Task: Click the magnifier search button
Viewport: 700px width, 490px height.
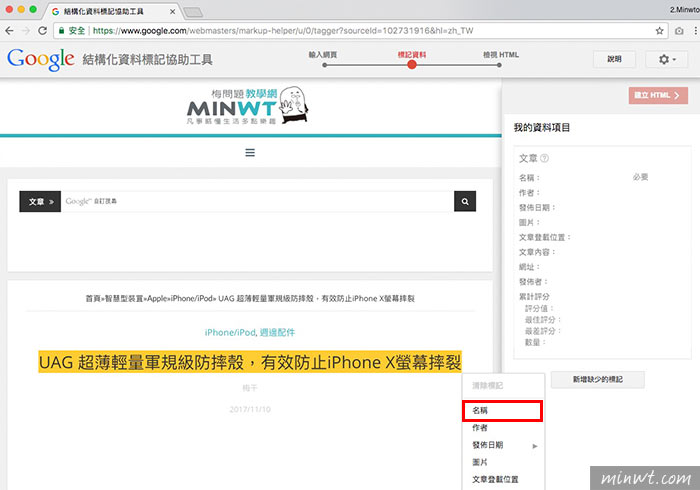Action: [465, 202]
